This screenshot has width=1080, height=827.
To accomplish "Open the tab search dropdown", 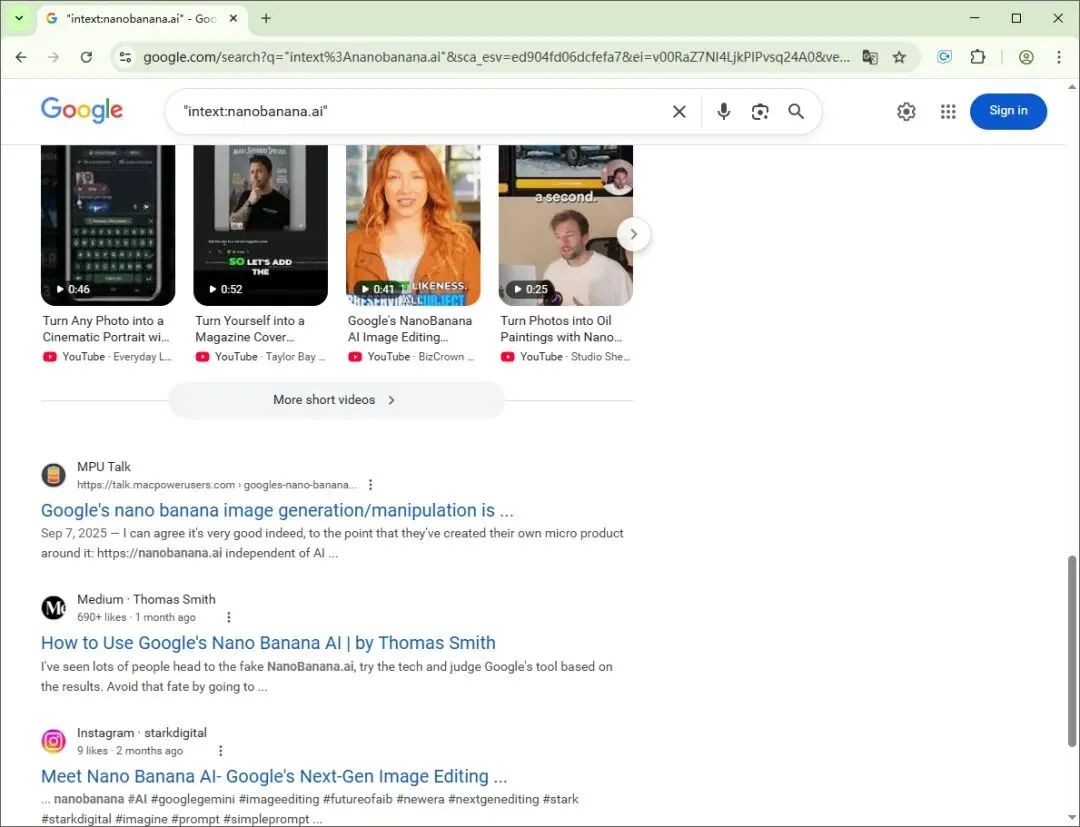I will (19, 19).
